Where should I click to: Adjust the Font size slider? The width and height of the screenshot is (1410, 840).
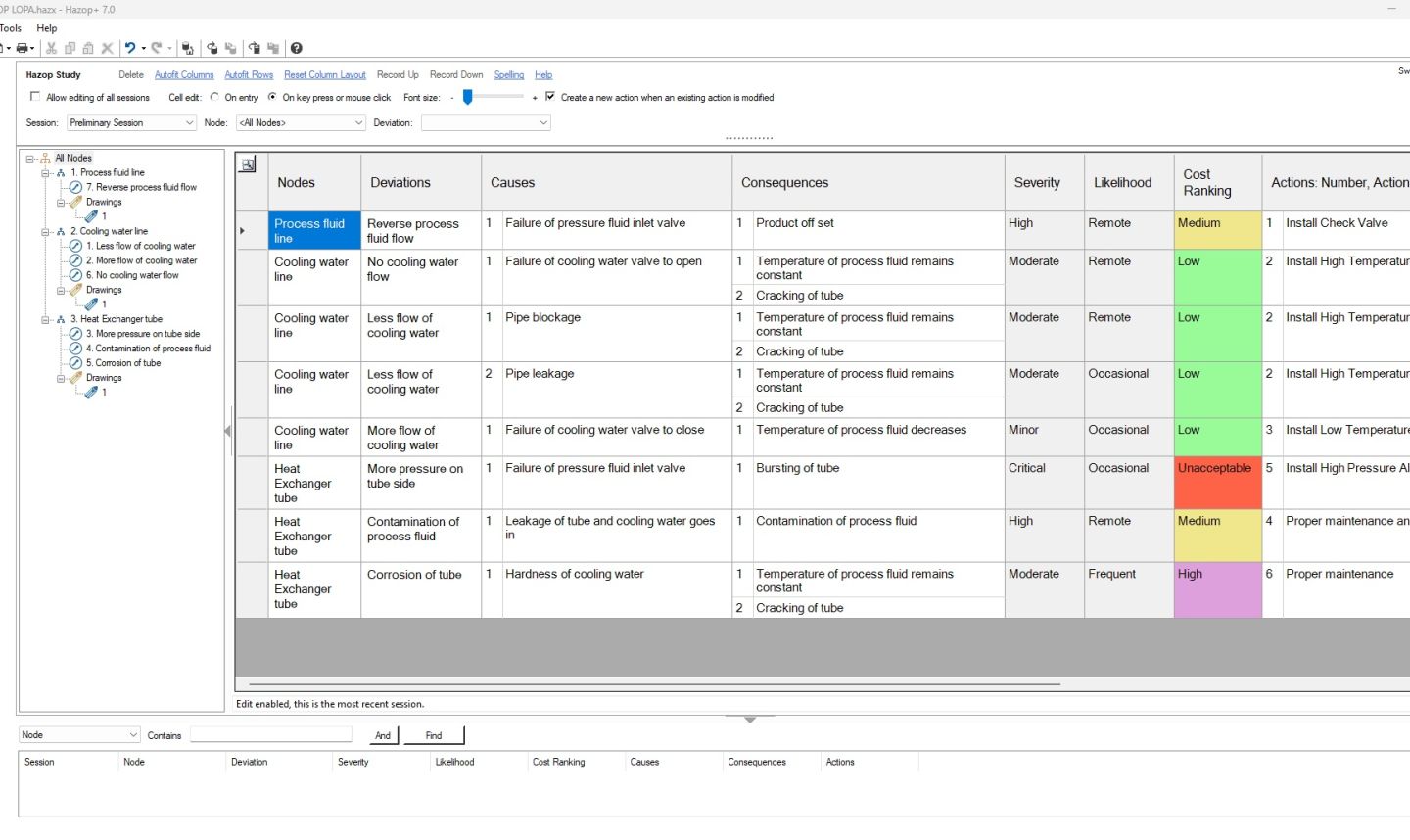[467, 97]
